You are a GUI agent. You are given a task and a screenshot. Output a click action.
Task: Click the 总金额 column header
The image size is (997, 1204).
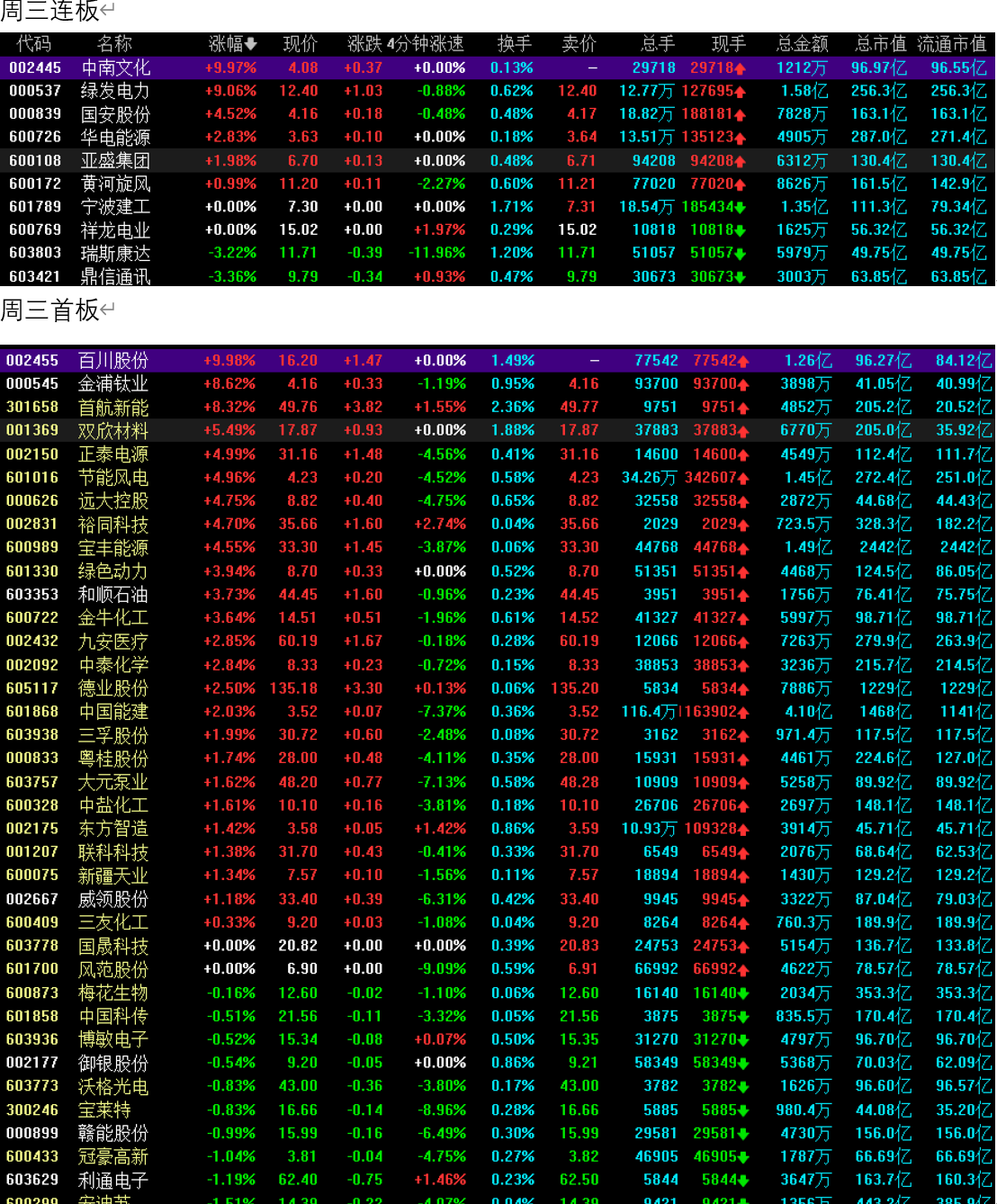803,44
